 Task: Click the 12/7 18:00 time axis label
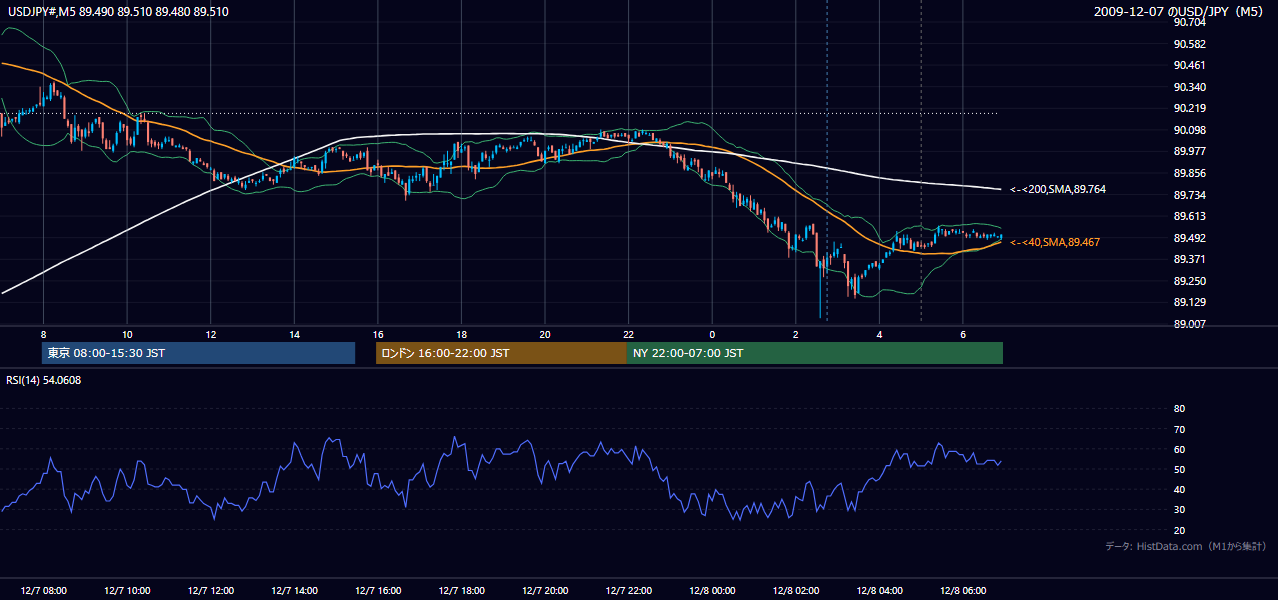click(460, 590)
